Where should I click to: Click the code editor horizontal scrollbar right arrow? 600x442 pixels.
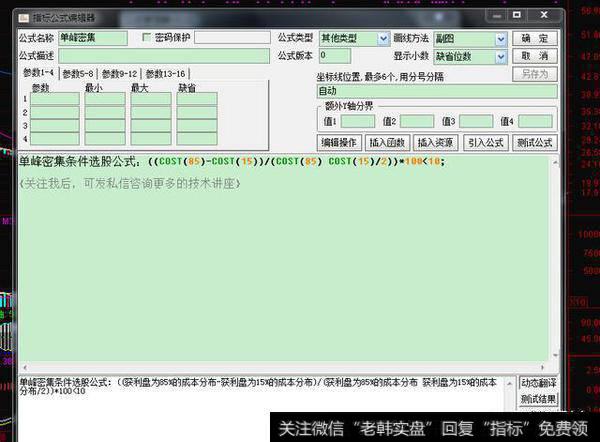pos(542,367)
